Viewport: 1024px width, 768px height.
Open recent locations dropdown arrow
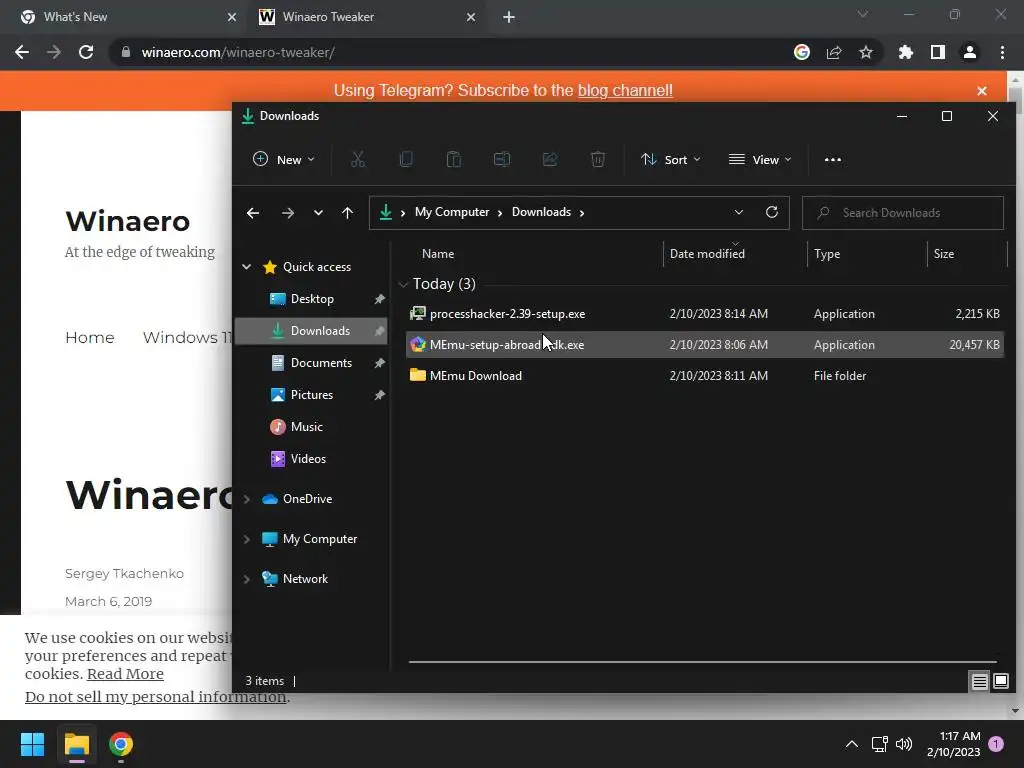click(318, 213)
